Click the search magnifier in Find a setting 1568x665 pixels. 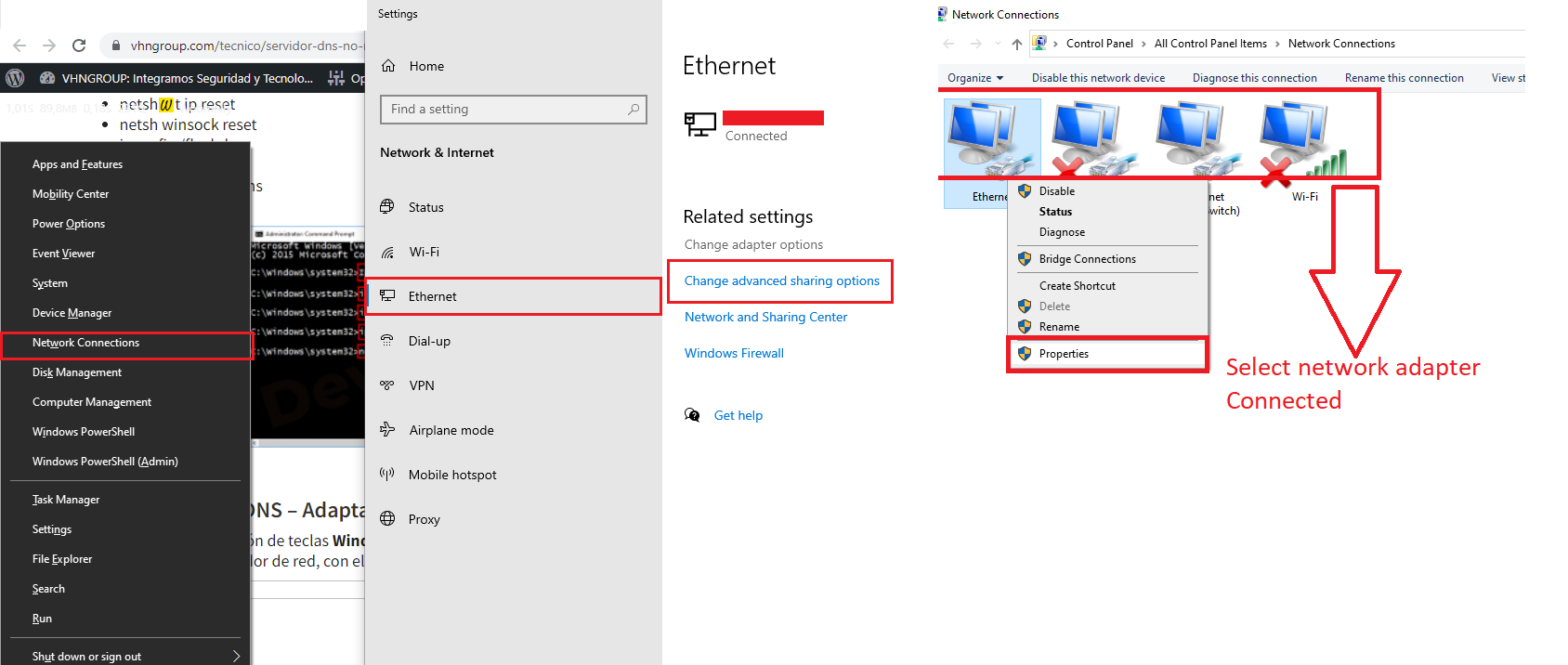(x=634, y=110)
